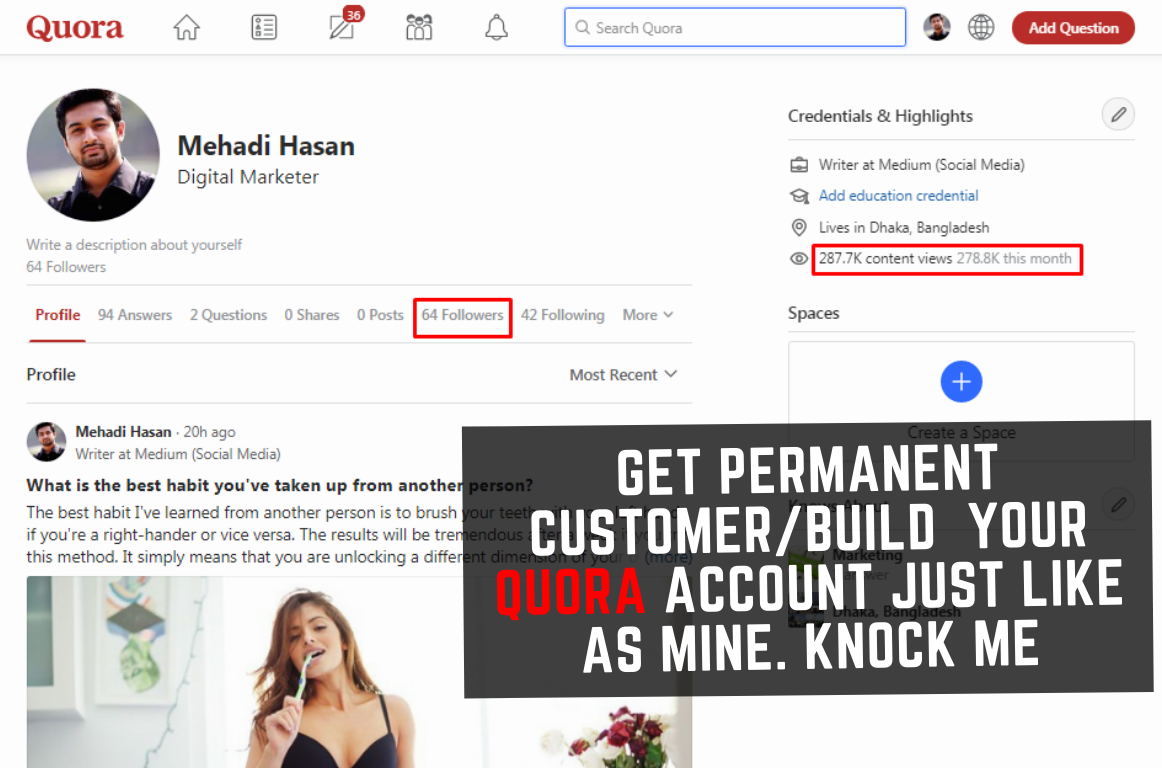Image resolution: width=1162 pixels, height=768 pixels.
Task: Click inside the Search Quora field
Action: (x=735, y=27)
